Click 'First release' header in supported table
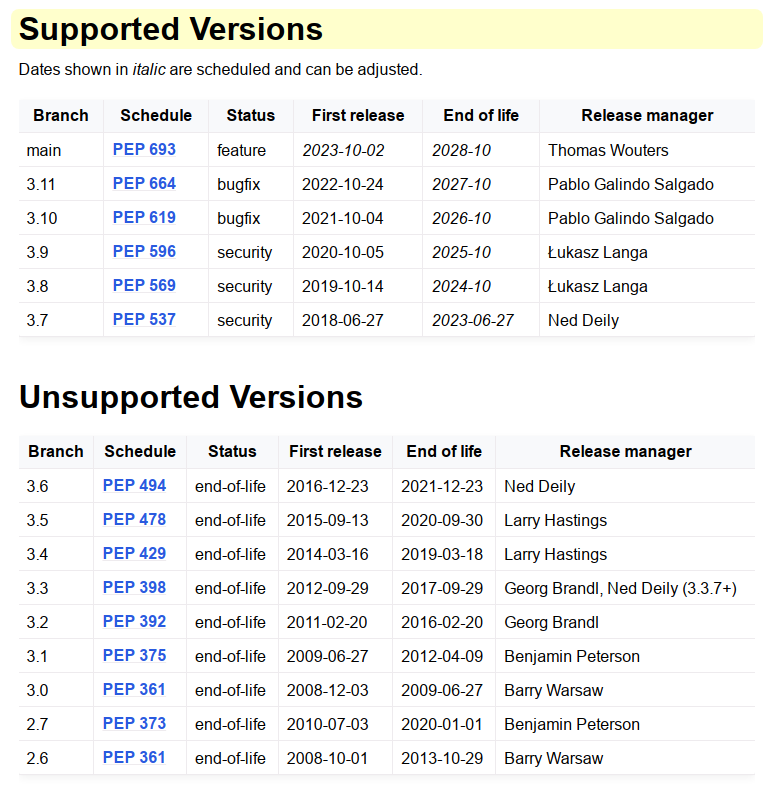 (x=358, y=115)
